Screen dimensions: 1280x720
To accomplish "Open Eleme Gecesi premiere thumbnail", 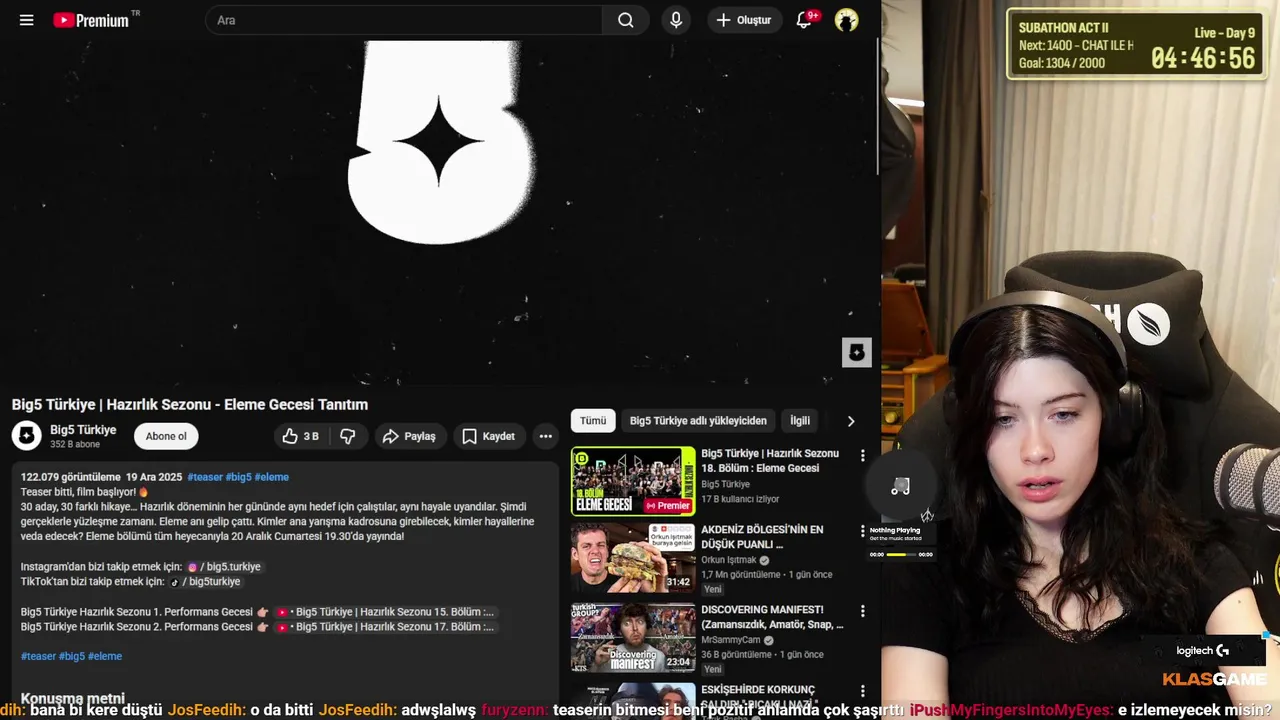I will pyautogui.click(x=633, y=481).
